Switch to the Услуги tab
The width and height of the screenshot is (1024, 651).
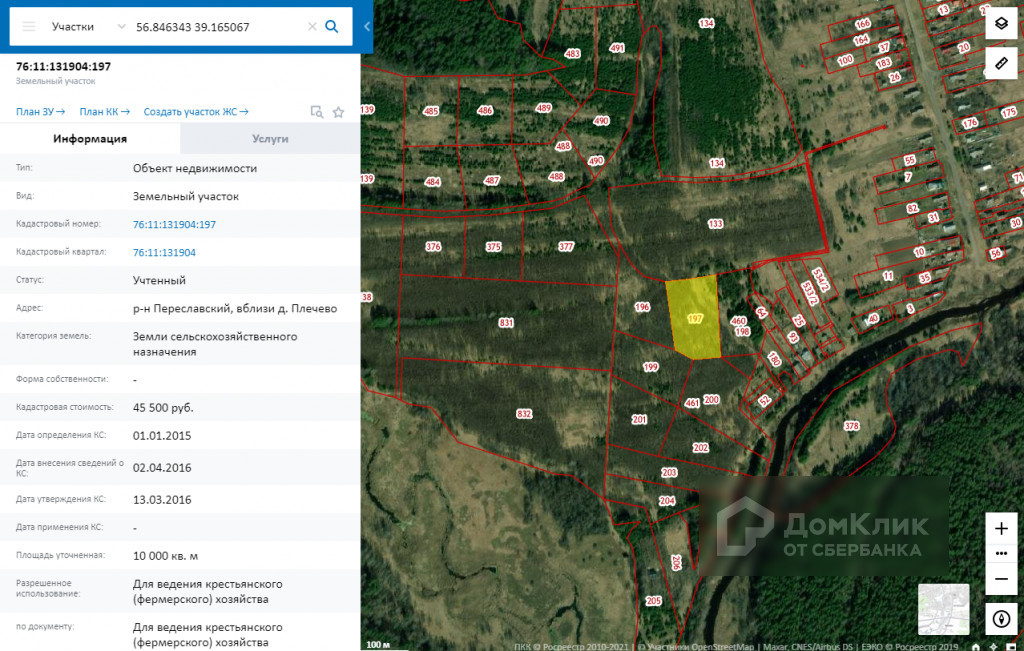[270, 138]
